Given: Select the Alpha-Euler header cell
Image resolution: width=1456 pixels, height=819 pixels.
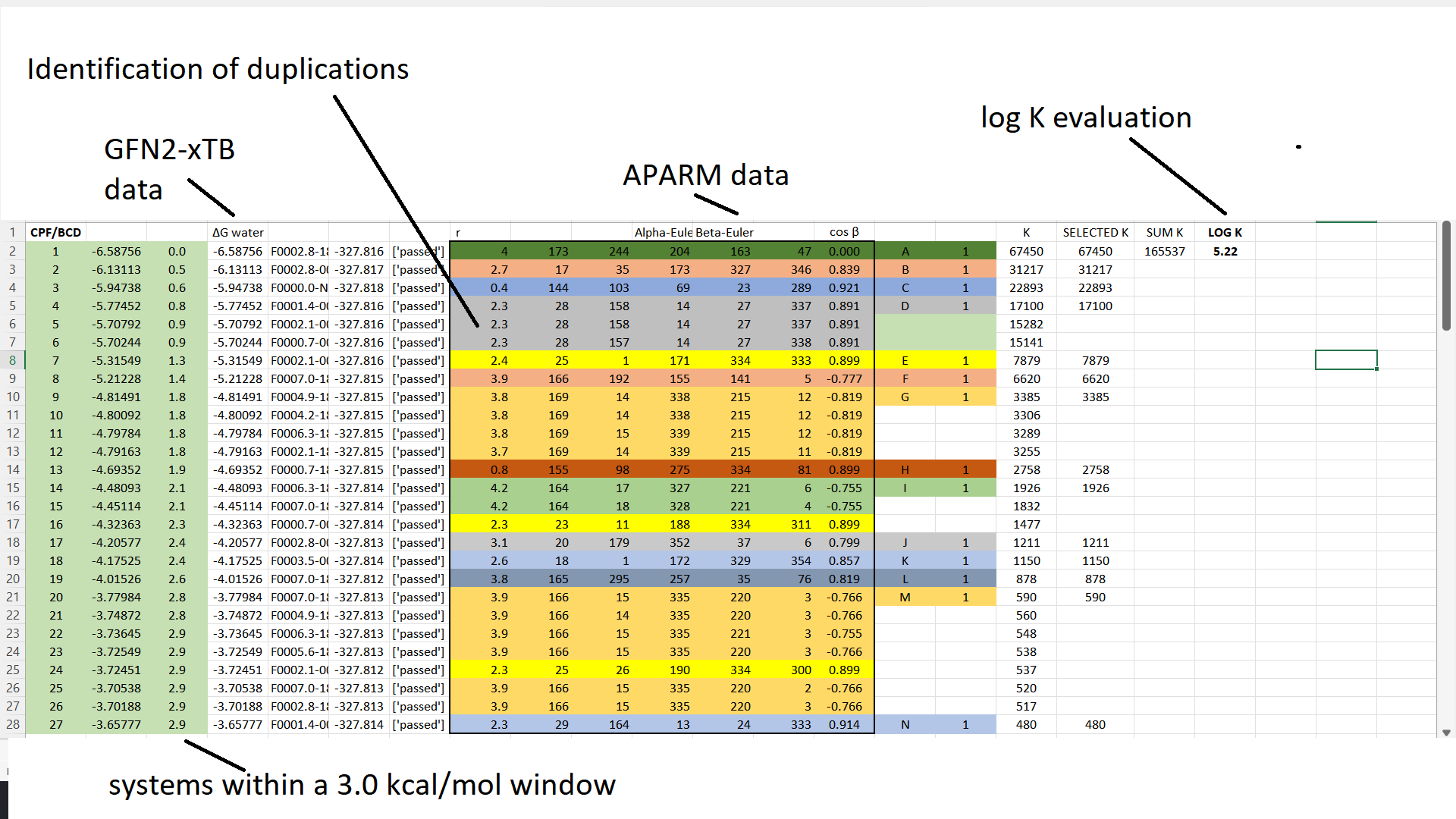Looking at the screenshot, I should click(x=663, y=232).
